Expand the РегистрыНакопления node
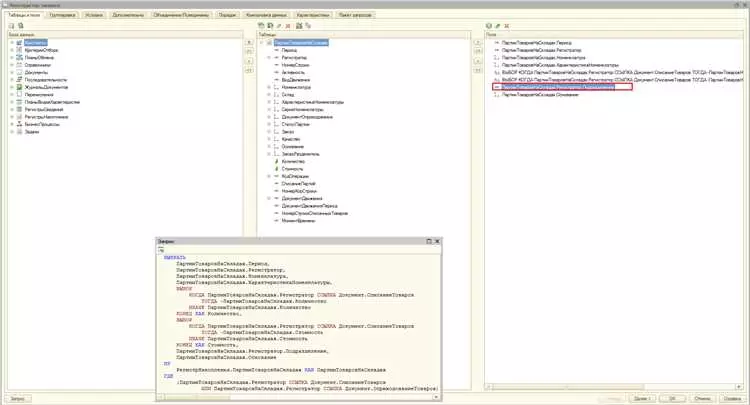Image resolution: width=750 pixels, height=405 pixels. [x=12, y=117]
